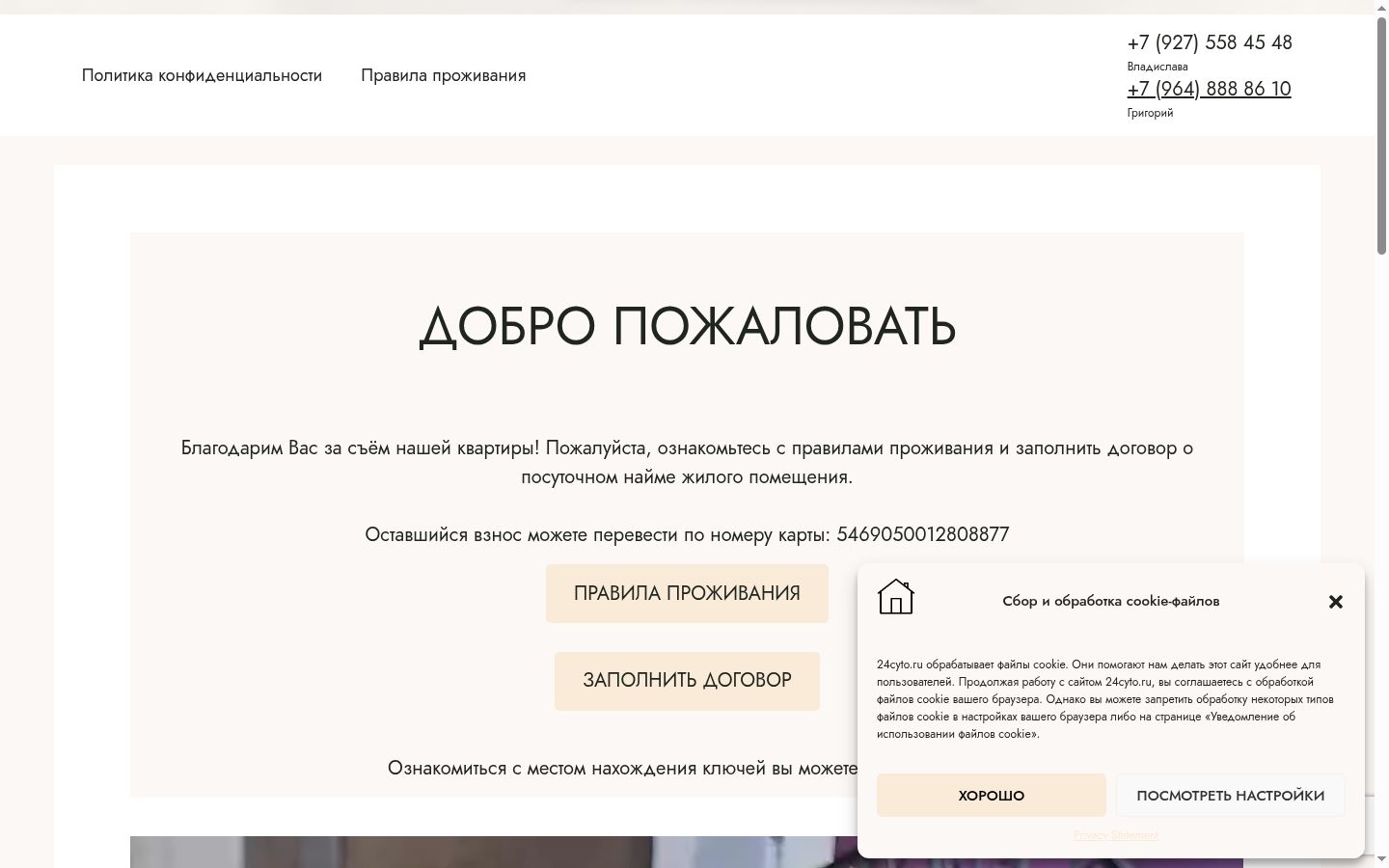
Task: Click the photo below the welcome block
Action: click(x=493, y=852)
